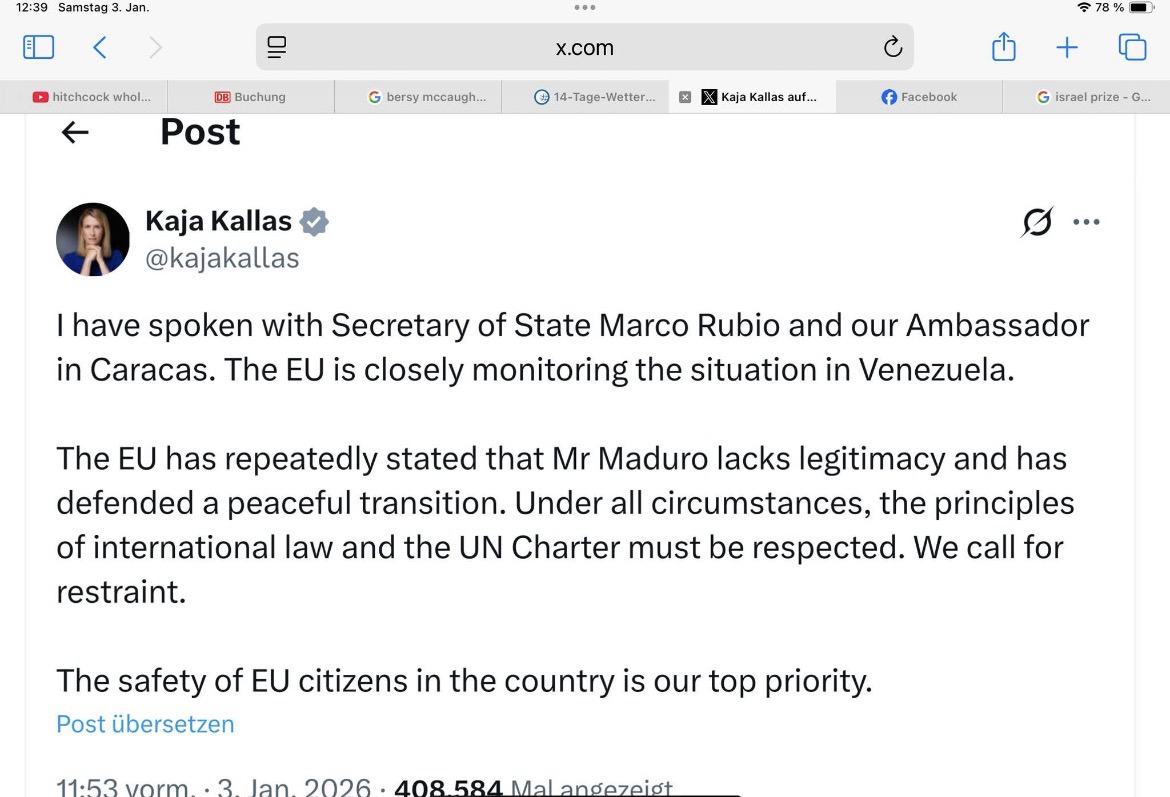This screenshot has width=1170, height=797.
Task: Click the Grok icon on the post
Action: [1037, 222]
